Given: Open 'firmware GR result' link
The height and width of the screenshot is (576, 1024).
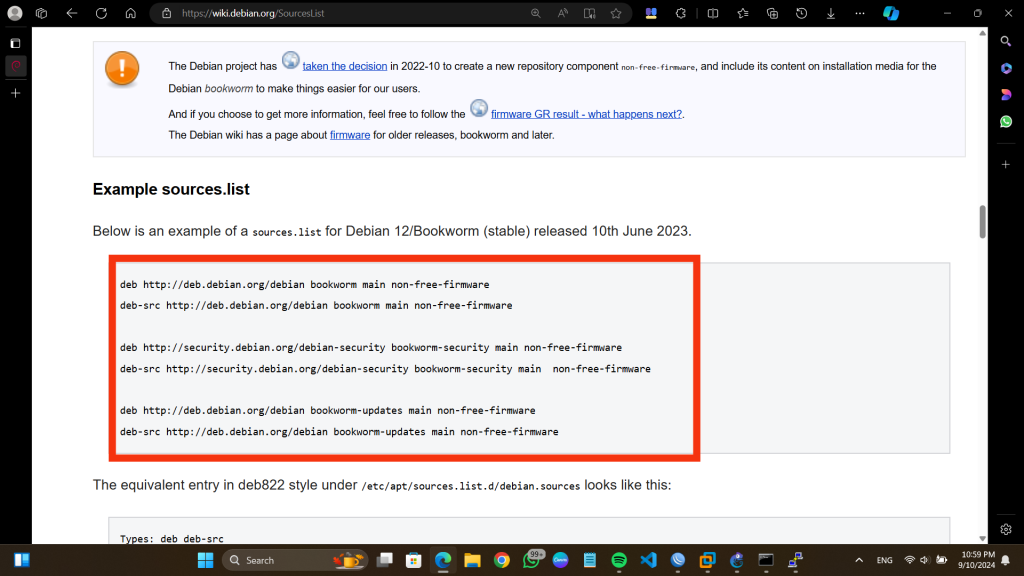Looking at the screenshot, I should pyautogui.click(x=586, y=114).
